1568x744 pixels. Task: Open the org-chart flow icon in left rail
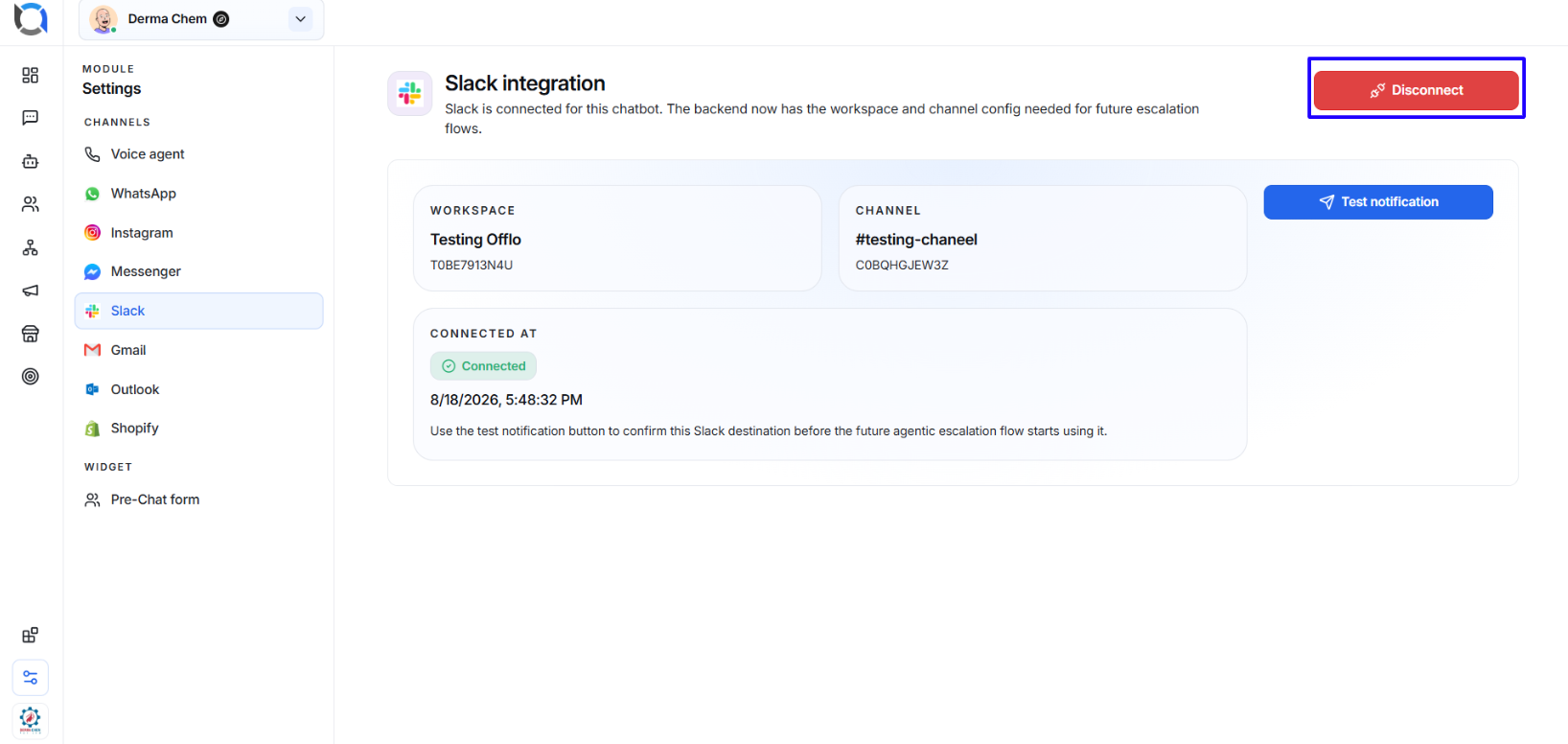[x=31, y=247]
